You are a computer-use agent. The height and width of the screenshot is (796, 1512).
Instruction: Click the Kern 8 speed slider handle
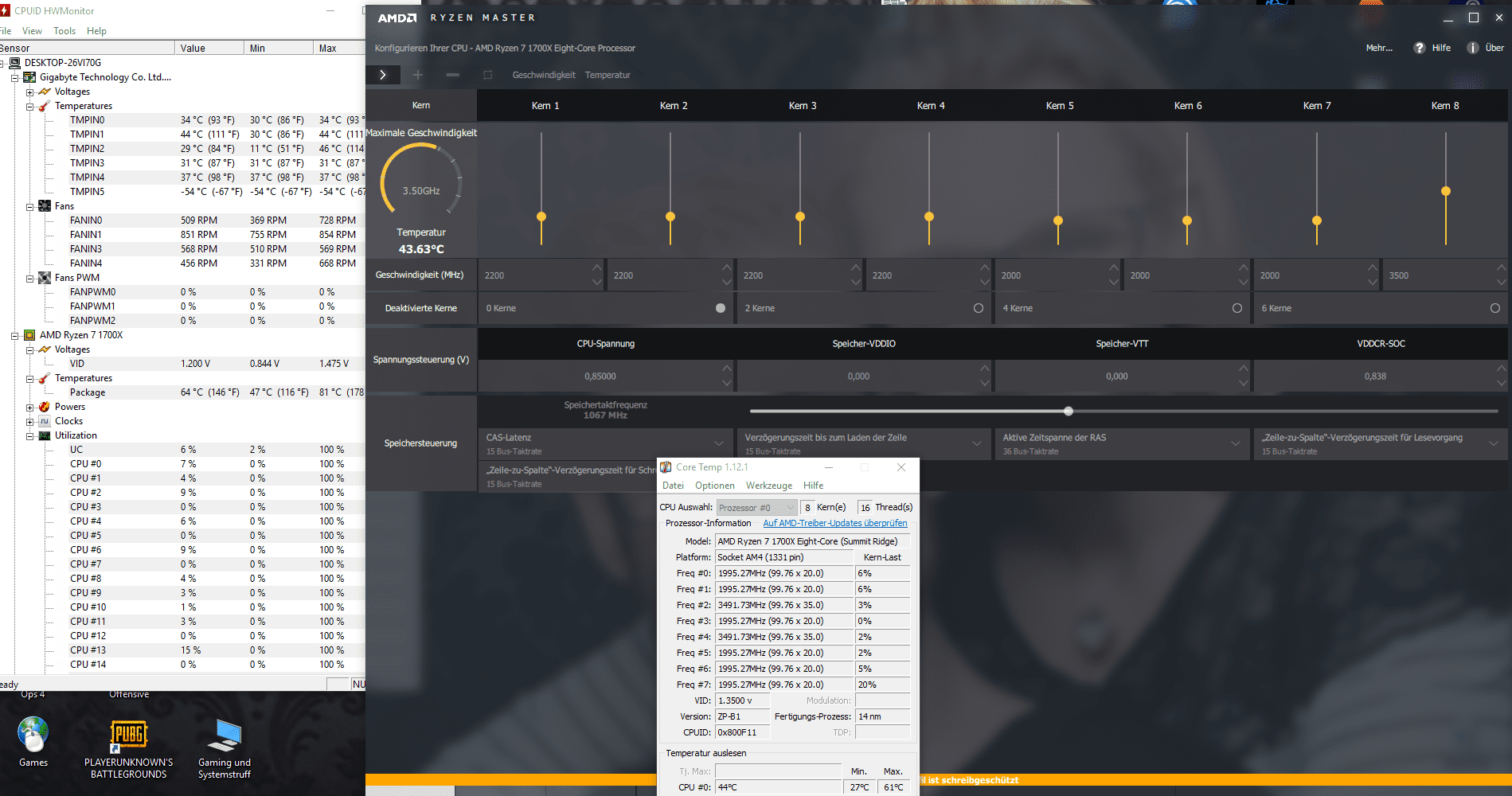pos(1446,191)
